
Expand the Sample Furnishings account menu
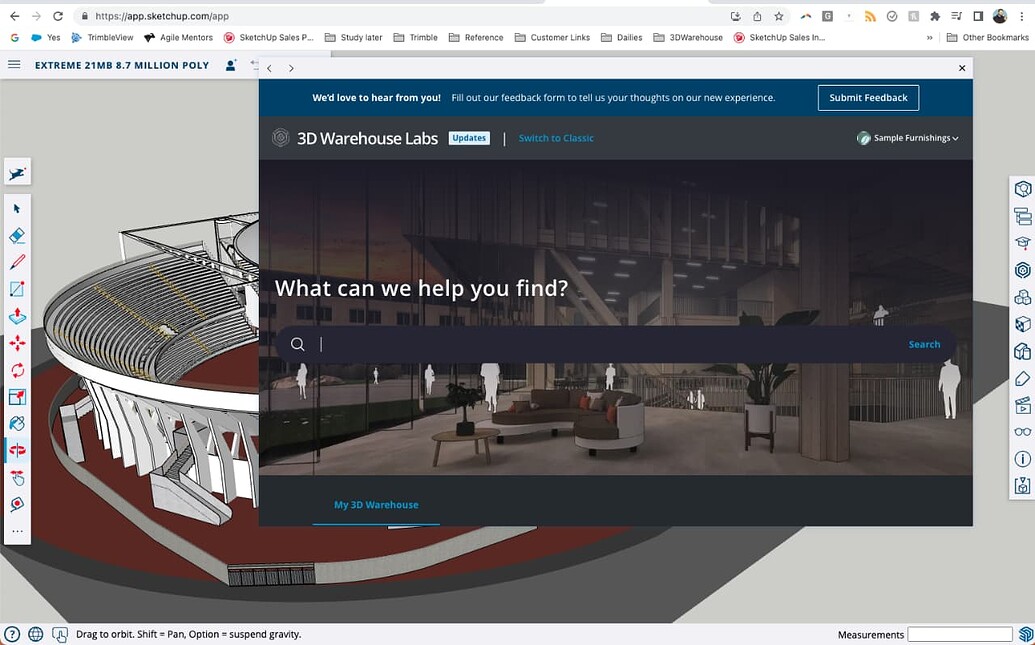coord(907,138)
